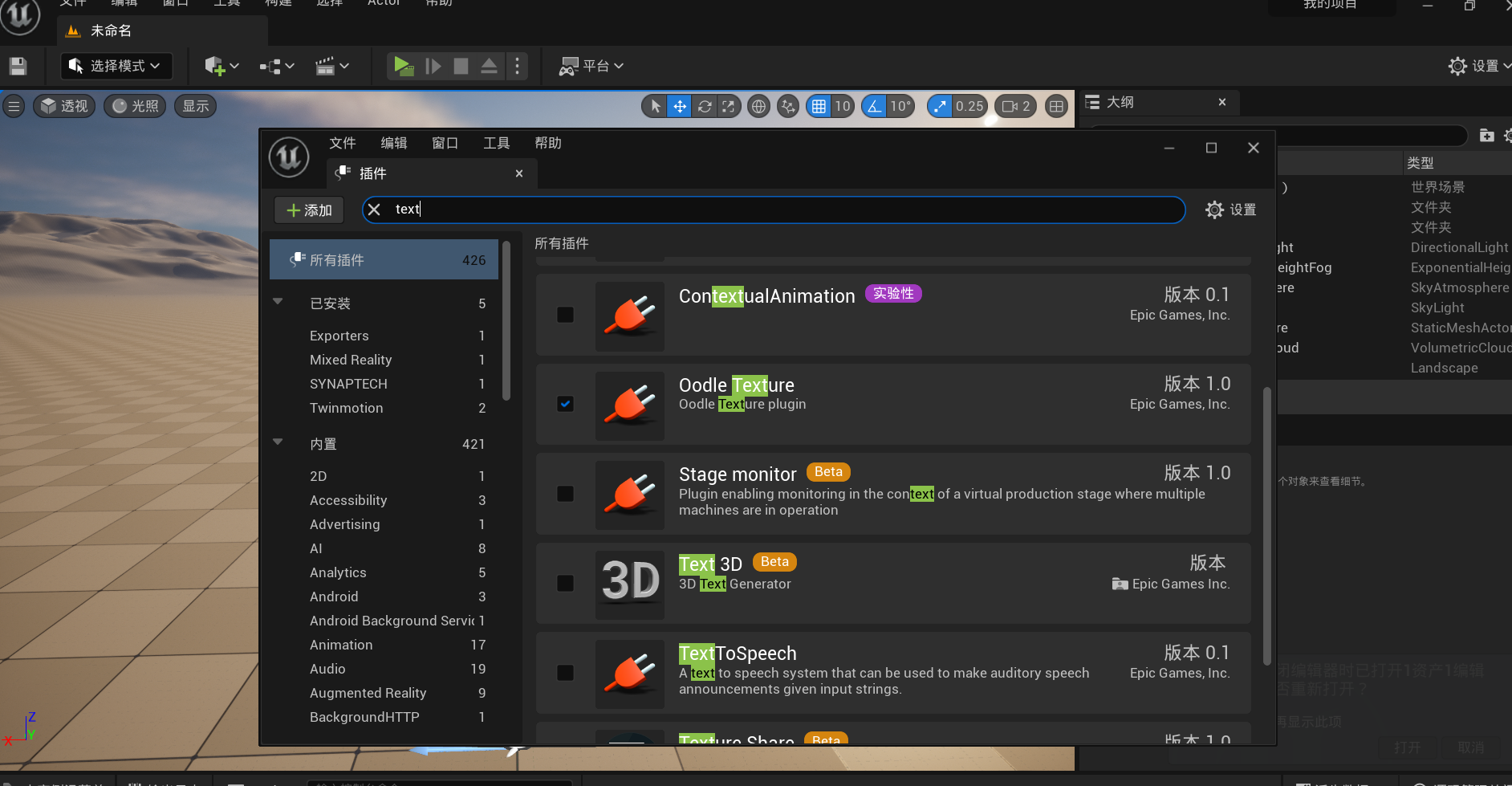Open the 工具 menu in plugin window

(x=496, y=143)
